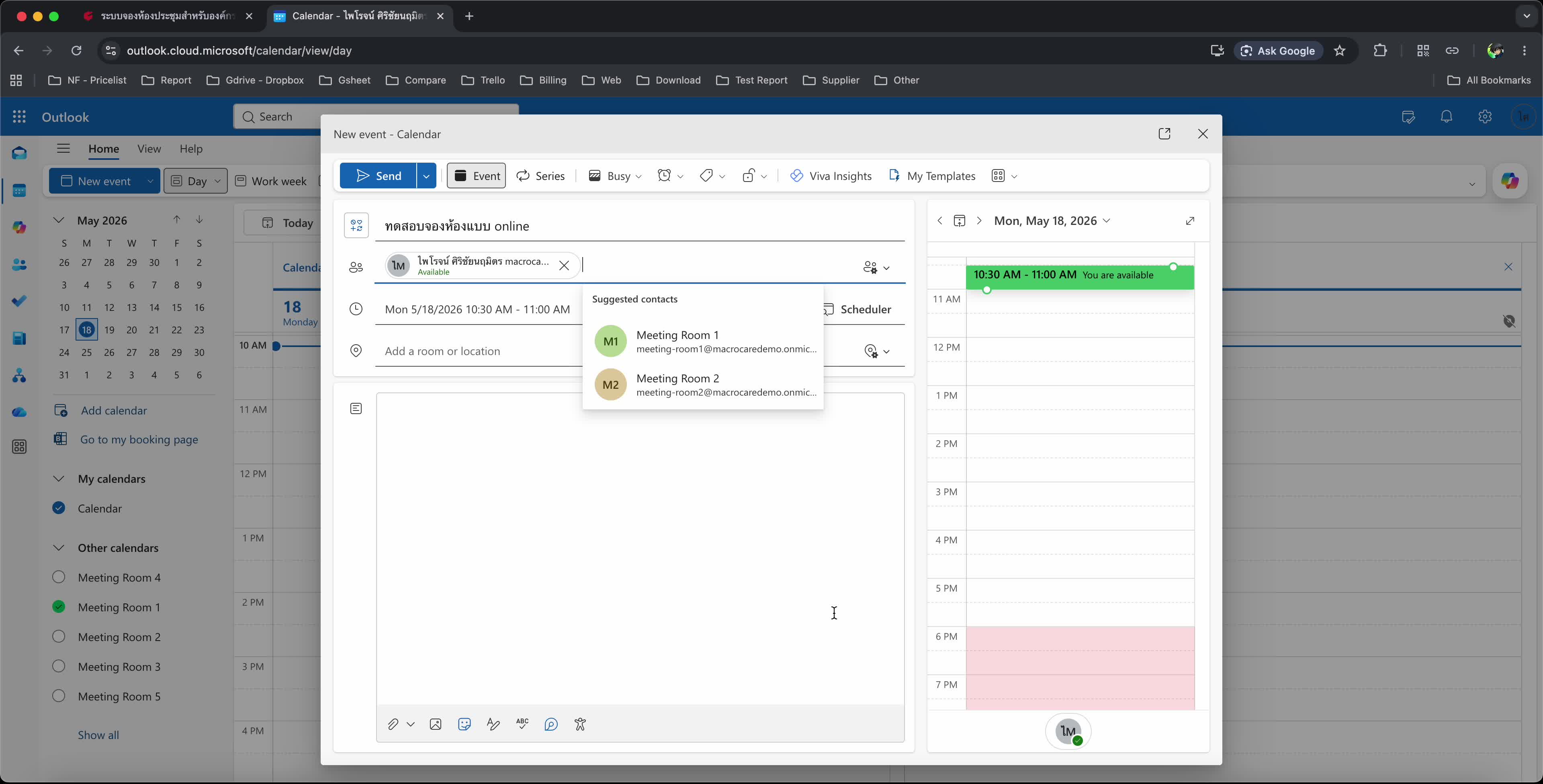Open My Day icon in header
Screen dimensions: 1543x784
coord(1409,117)
